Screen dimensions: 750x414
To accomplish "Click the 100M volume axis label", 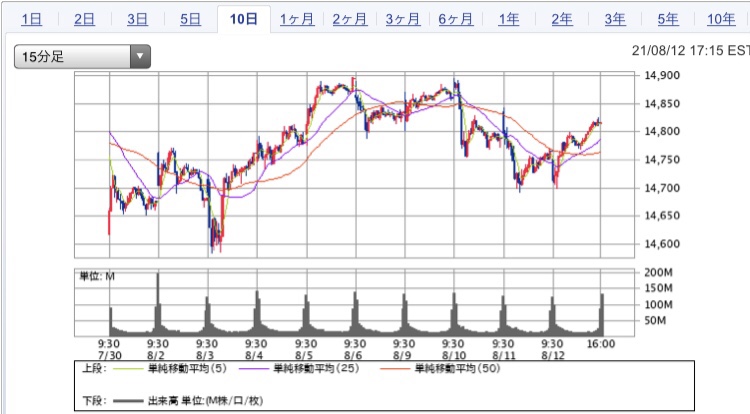I will [658, 304].
